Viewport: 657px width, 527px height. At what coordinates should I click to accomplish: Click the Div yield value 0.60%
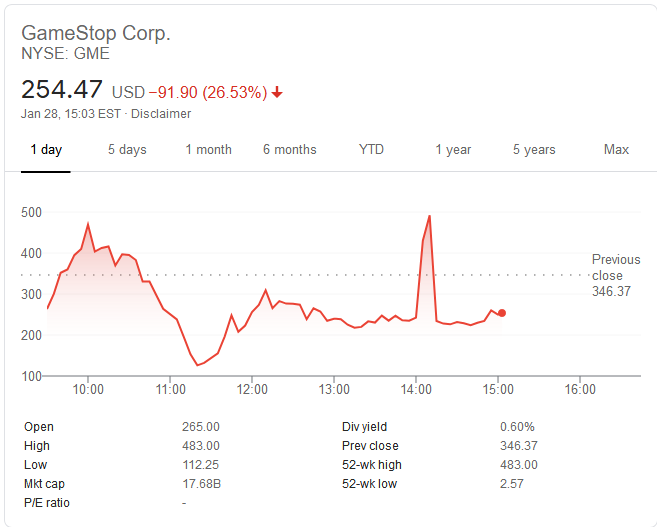click(517, 427)
